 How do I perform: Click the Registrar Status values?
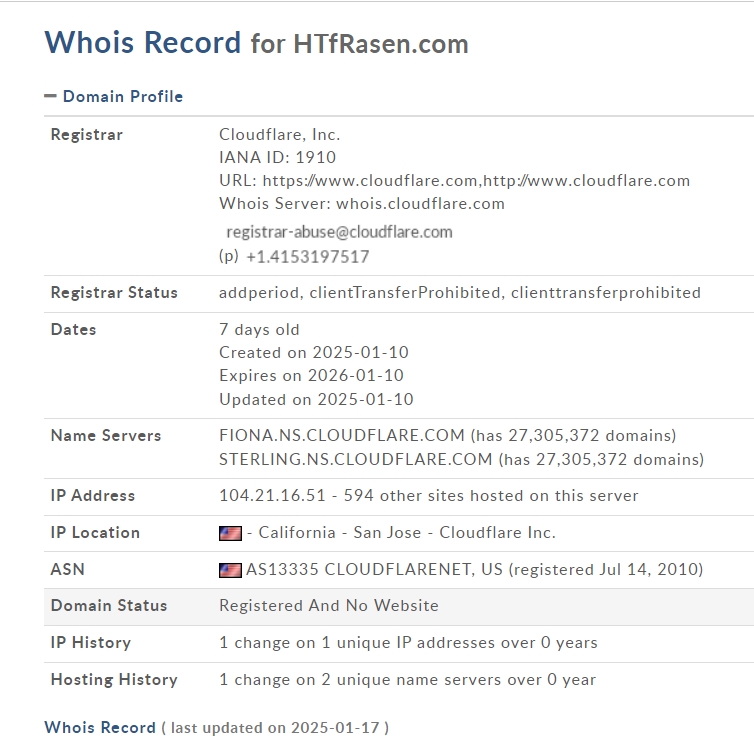tap(460, 292)
